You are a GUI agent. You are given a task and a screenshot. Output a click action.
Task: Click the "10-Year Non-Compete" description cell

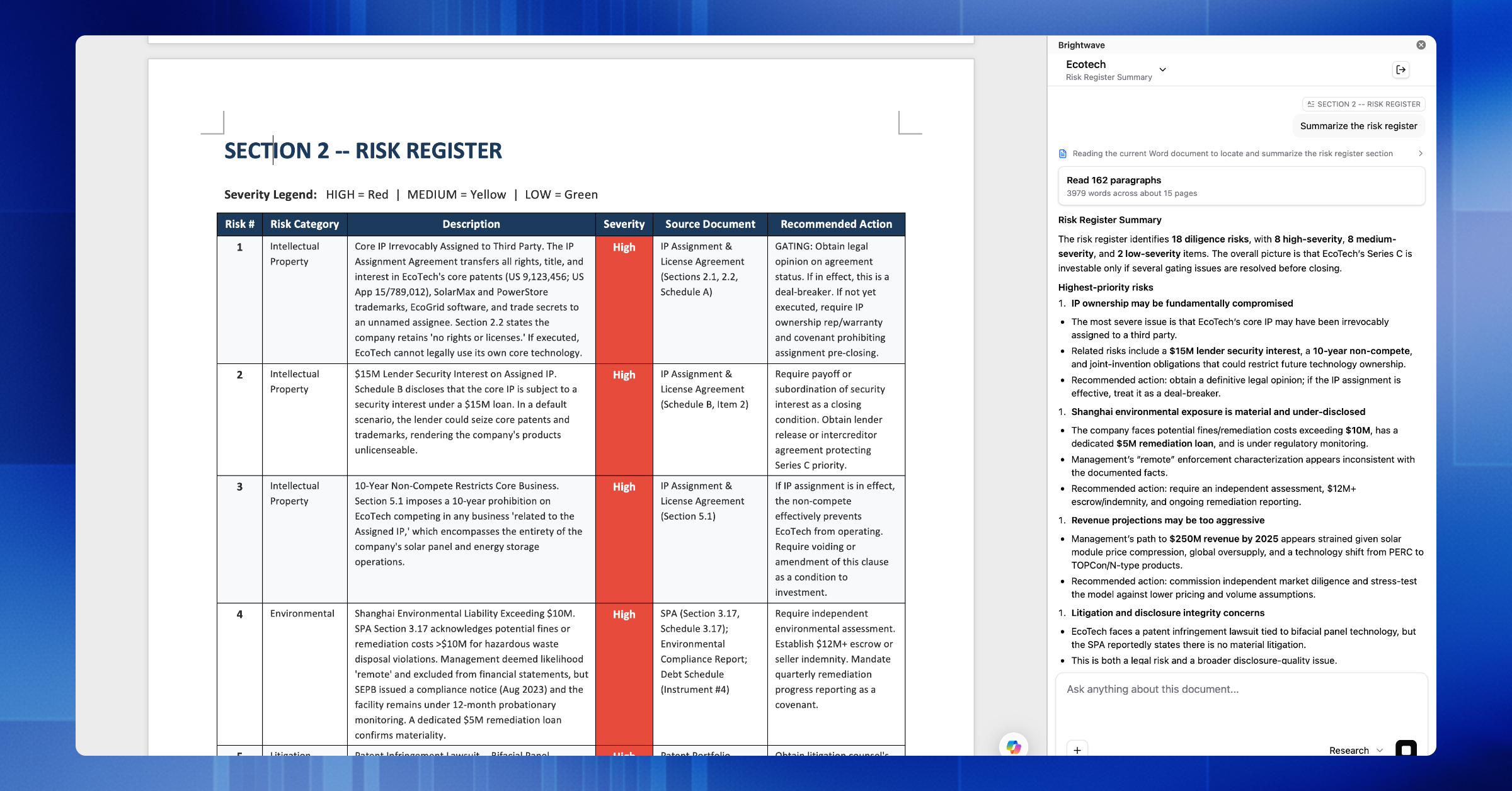[471, 540]
